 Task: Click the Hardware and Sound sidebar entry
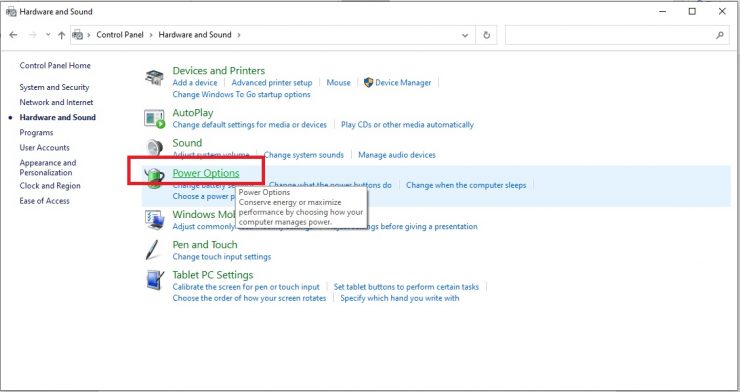pos(58,117)
